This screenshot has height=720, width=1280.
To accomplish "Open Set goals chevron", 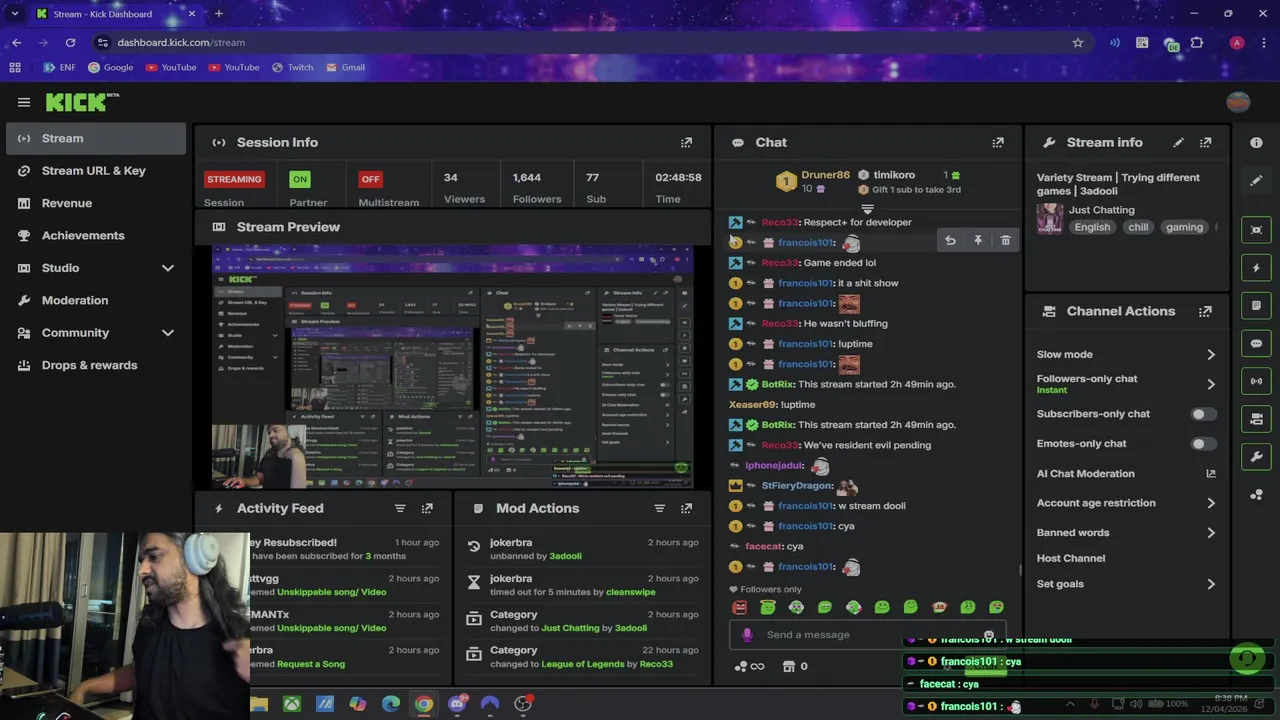I will (1211, 584).
